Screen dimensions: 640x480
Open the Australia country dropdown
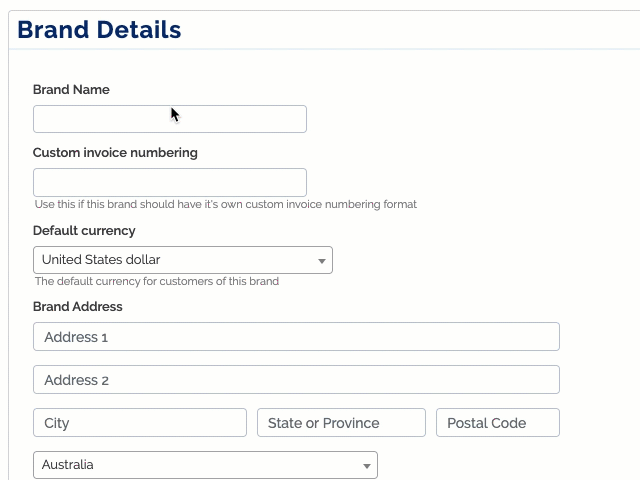pos(205,465)
